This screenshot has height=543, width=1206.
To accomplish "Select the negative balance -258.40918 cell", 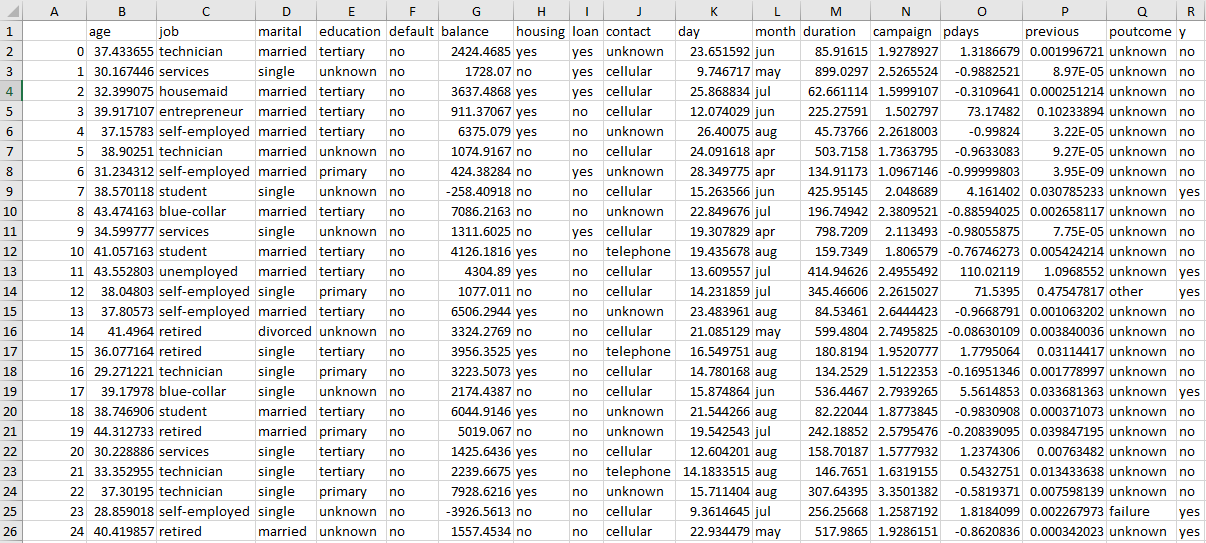I will [476, 191].
